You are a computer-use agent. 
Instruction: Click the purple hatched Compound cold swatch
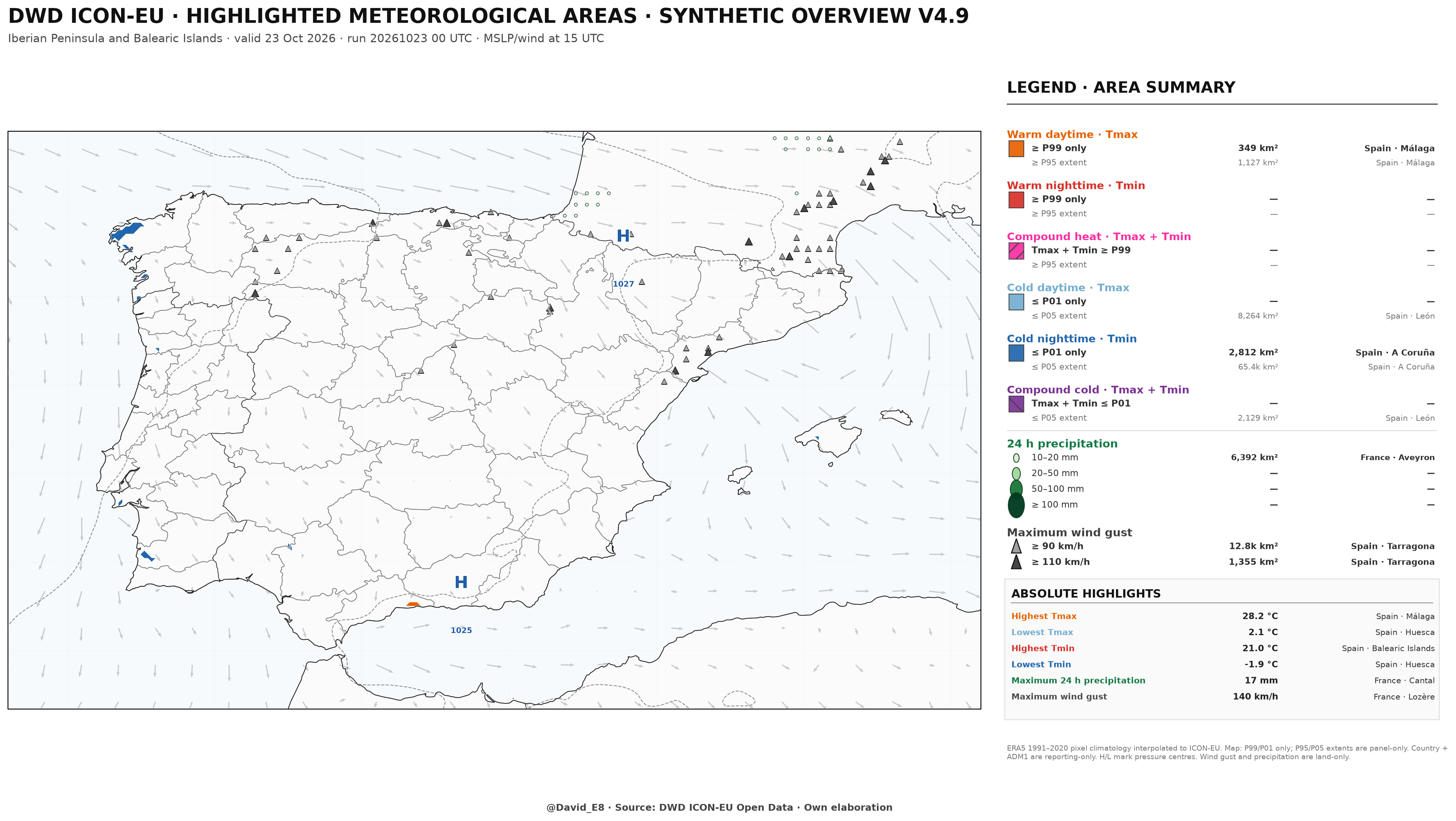[1016, 404]
